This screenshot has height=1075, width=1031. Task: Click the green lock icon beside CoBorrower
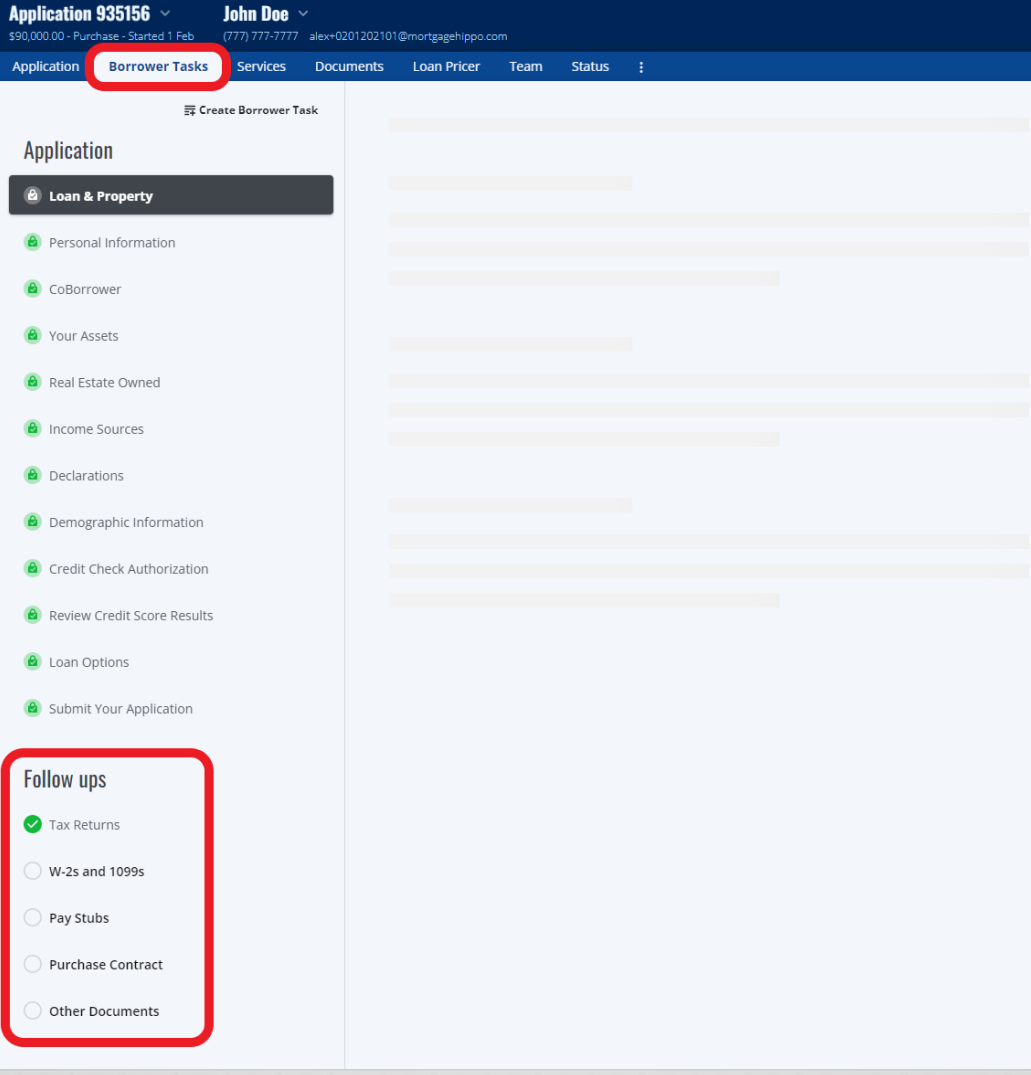click(x=32, y=289)
